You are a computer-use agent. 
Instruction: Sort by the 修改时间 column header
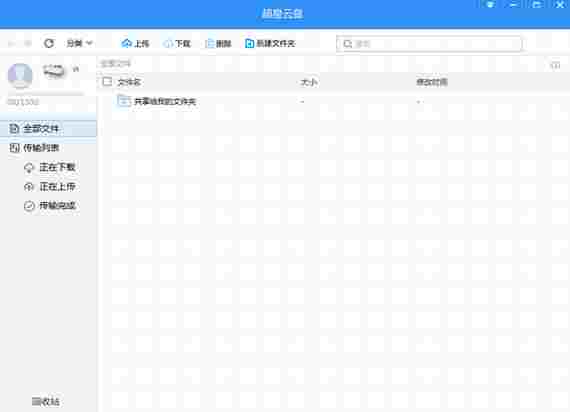(432, 82)
